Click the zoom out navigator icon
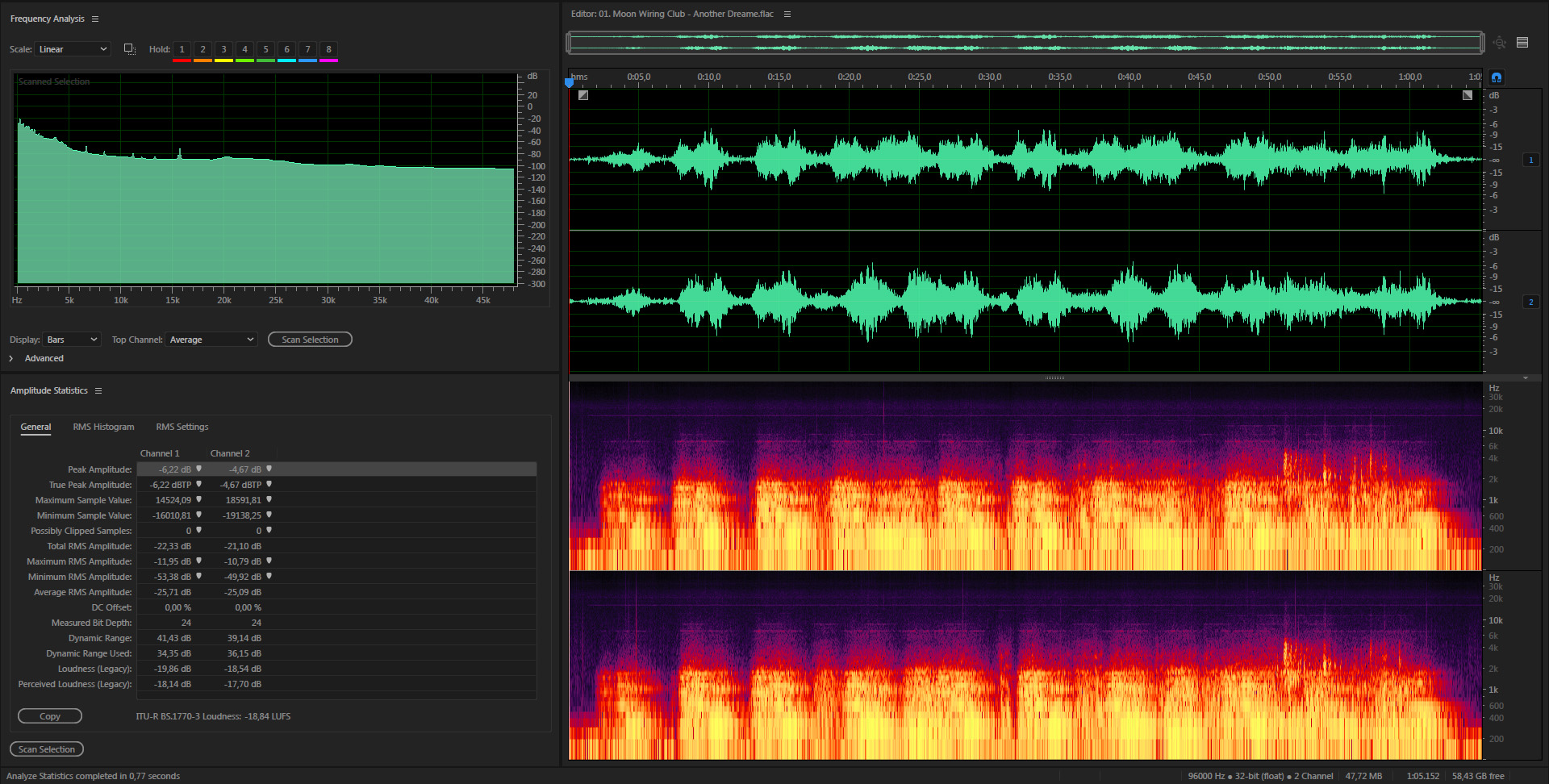The width and height of the screenshot is (1549, 784). [x=1499, y=43]
